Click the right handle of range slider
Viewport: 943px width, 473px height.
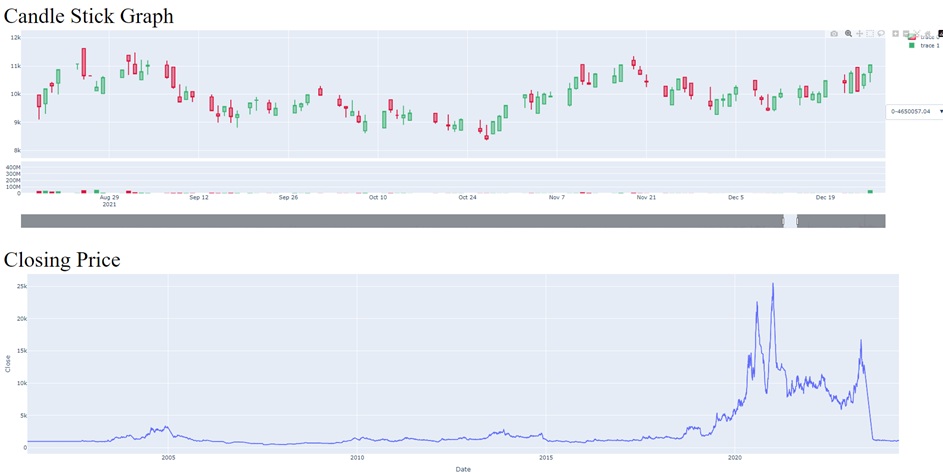[x=796, y=221]
